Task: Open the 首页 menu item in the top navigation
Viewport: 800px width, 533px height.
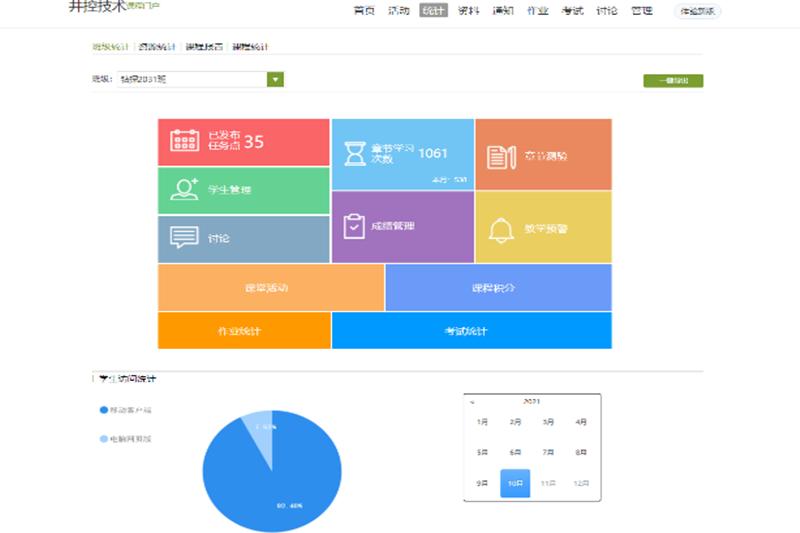Action: click(x=365, y=11)
